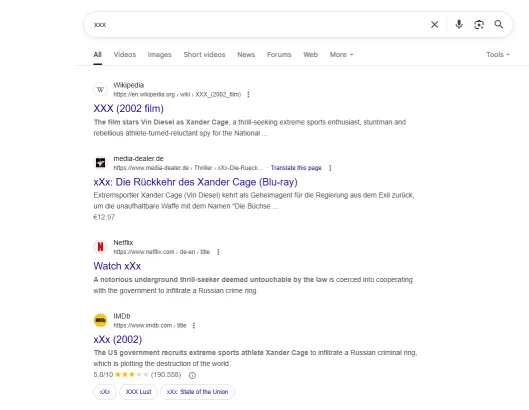Select the xXx chip under IMDb
This screenshot has width=529, height=410.
click(105, 392)
